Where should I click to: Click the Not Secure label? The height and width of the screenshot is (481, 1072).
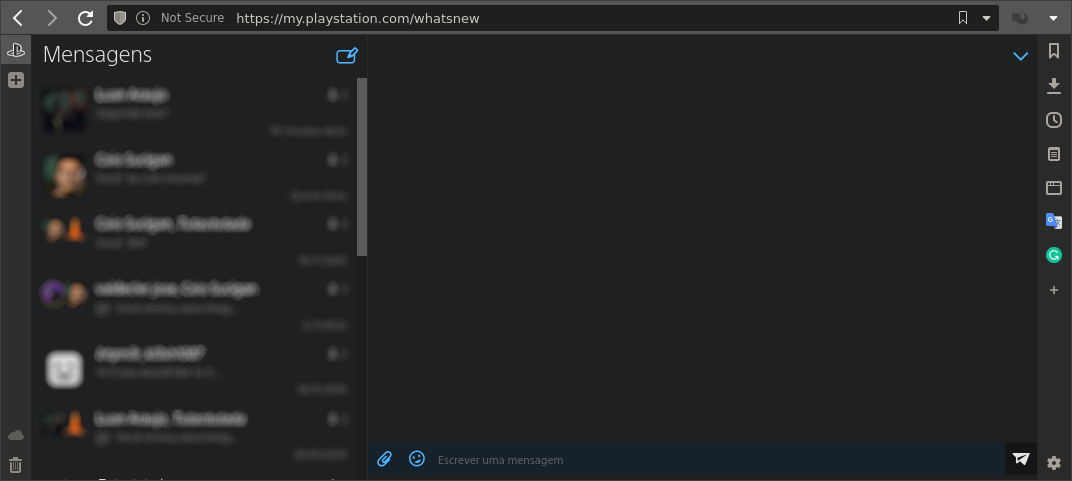pos(192,18)
